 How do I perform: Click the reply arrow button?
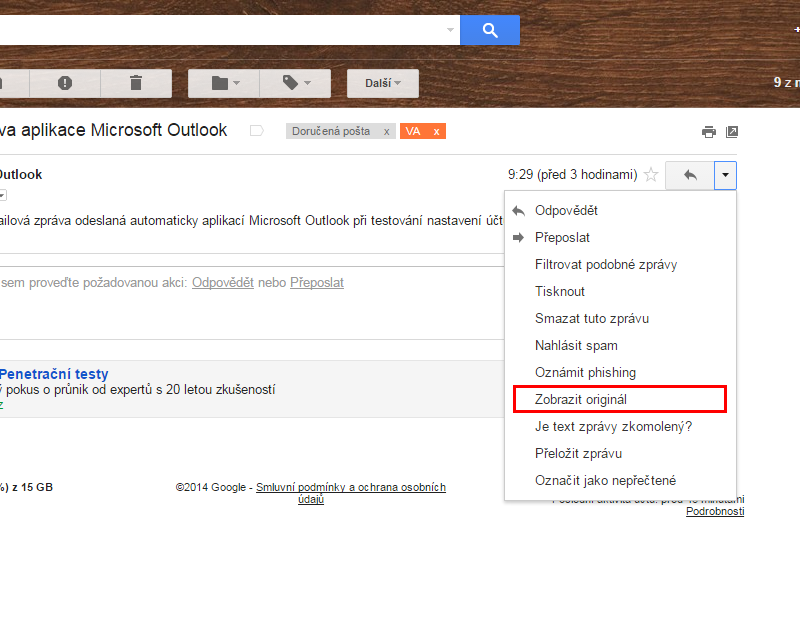690,175
